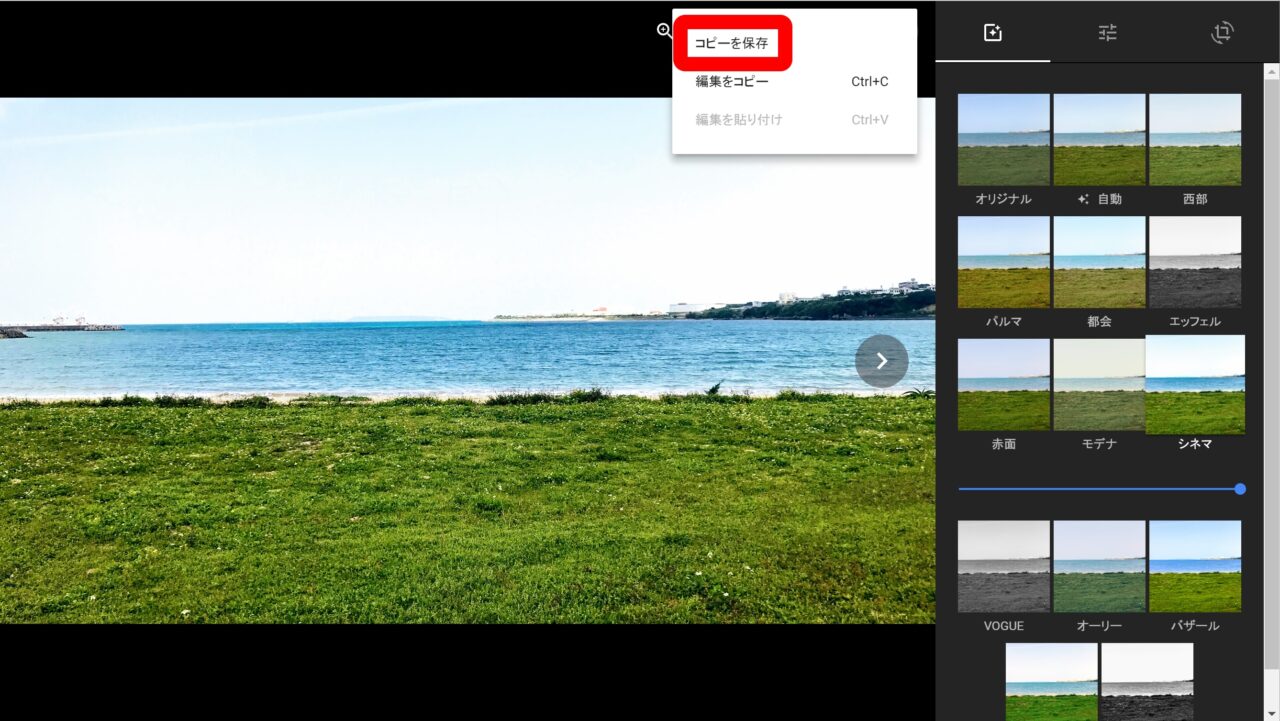
Task: Choose 編集をコピー menu entry
Action: (732, 82)
